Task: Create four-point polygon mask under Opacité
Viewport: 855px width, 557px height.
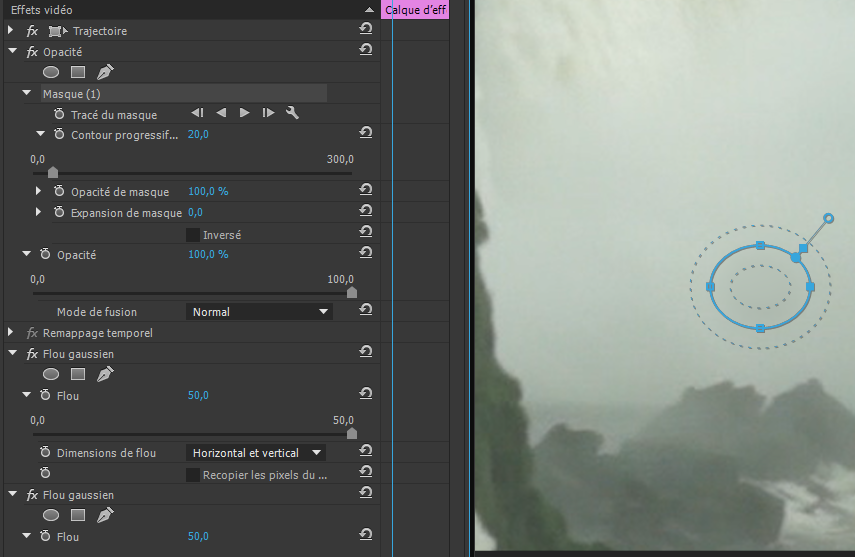Action: coord(78,72)
